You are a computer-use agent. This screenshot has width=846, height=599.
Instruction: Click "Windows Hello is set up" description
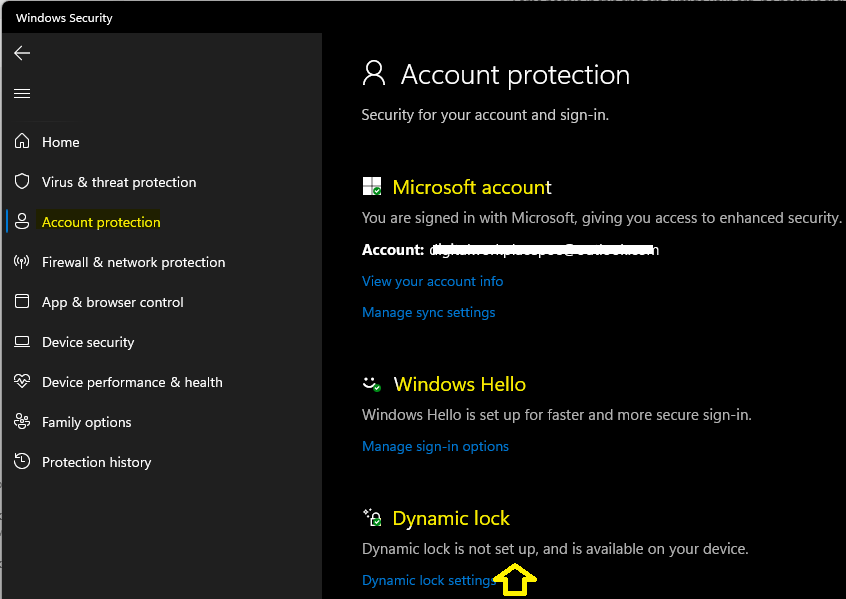(556, 415)
